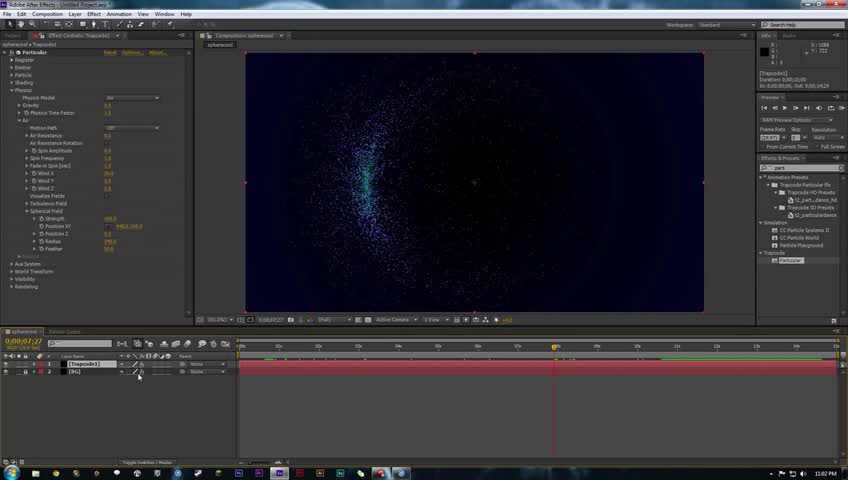Enable the From Current Time checkbox
The width and height of the screenshot is (848, 480).
point(763,146)
